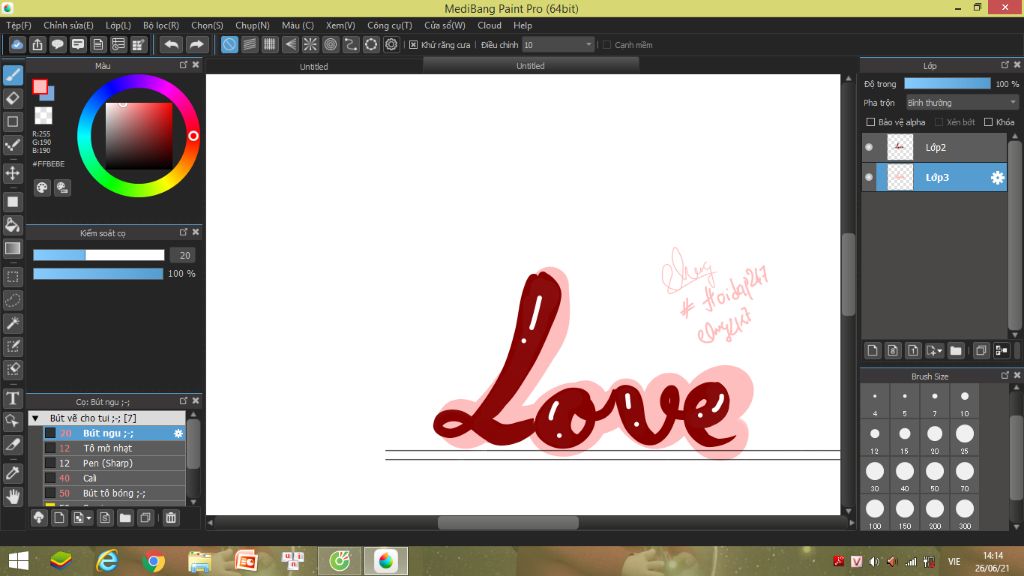Screen dimensions: 1024x576
Task: Add a layer folder in Lớp panel
Action: 956,351
